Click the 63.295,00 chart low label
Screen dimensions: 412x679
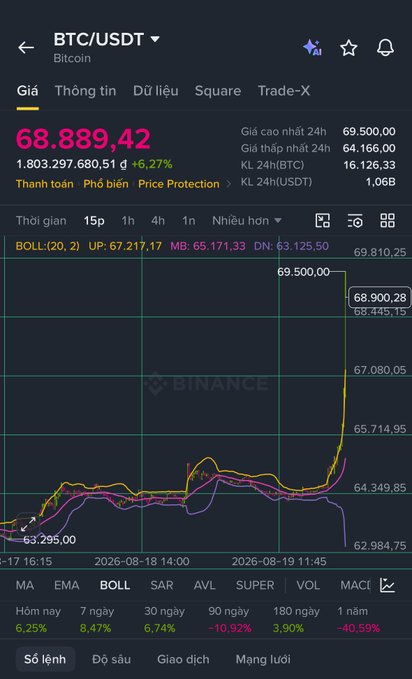tap(49, 540)
